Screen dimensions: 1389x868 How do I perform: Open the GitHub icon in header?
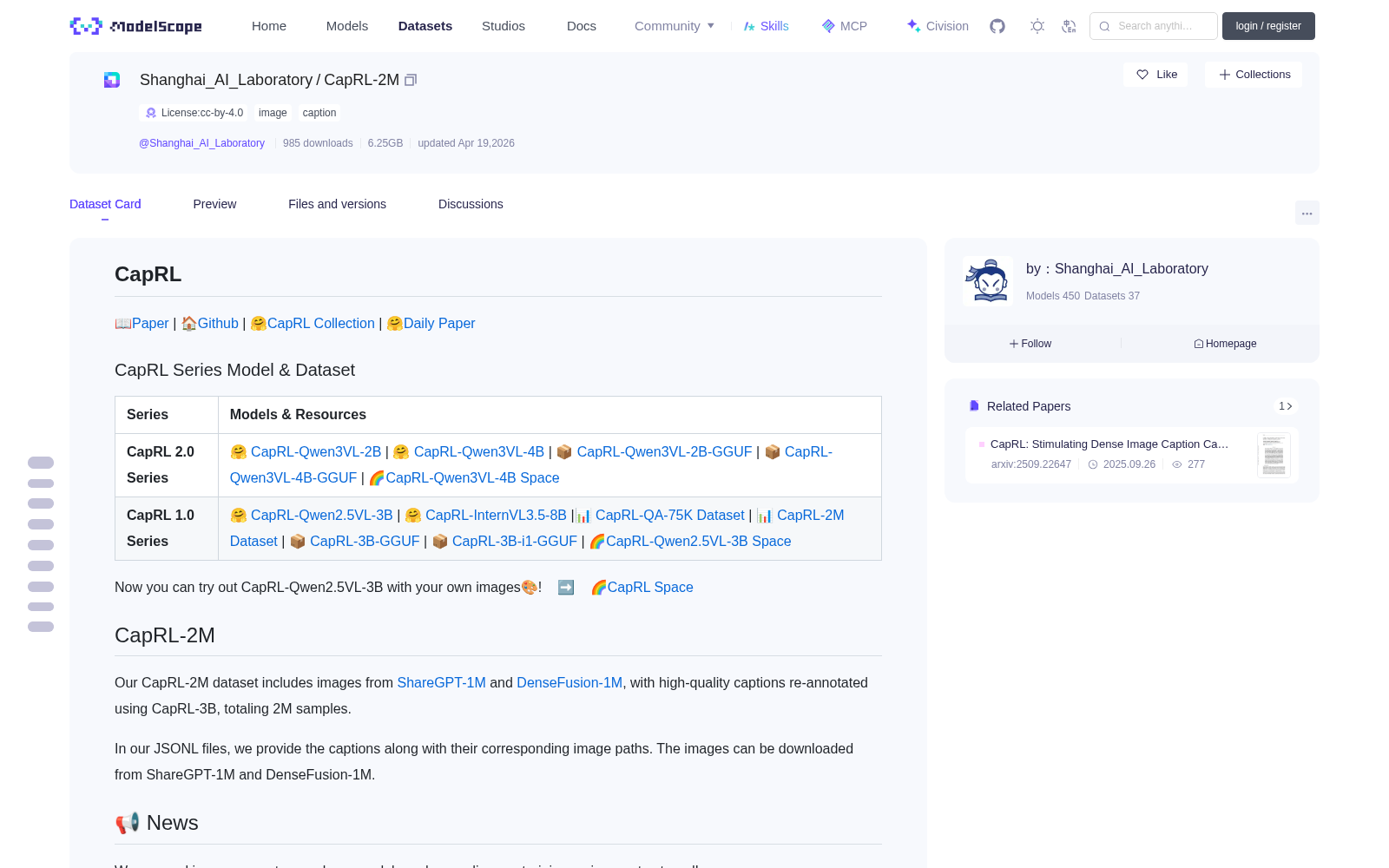click(x=997, y=26)
